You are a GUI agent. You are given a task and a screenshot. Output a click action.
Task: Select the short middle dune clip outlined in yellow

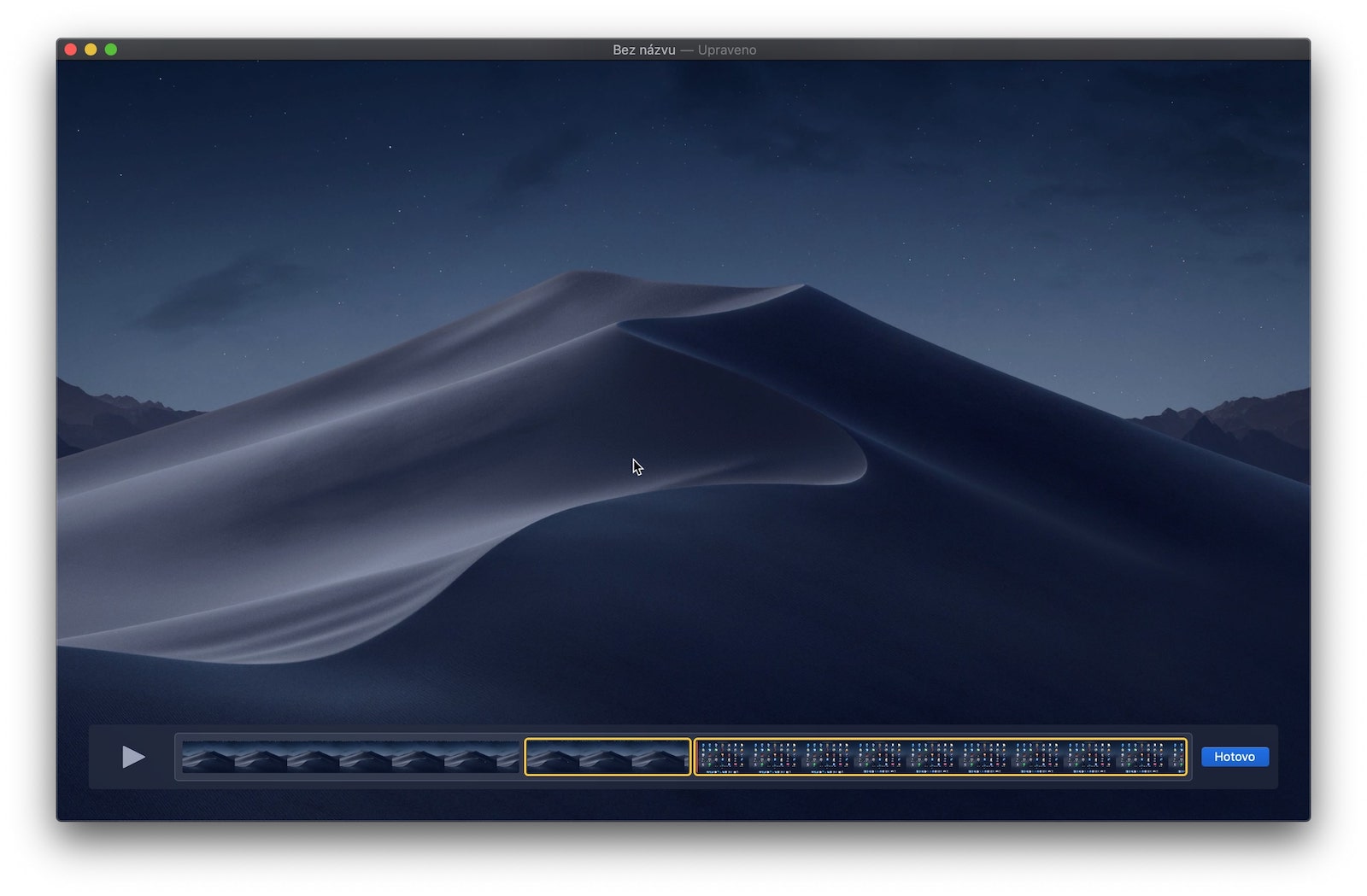607,757
